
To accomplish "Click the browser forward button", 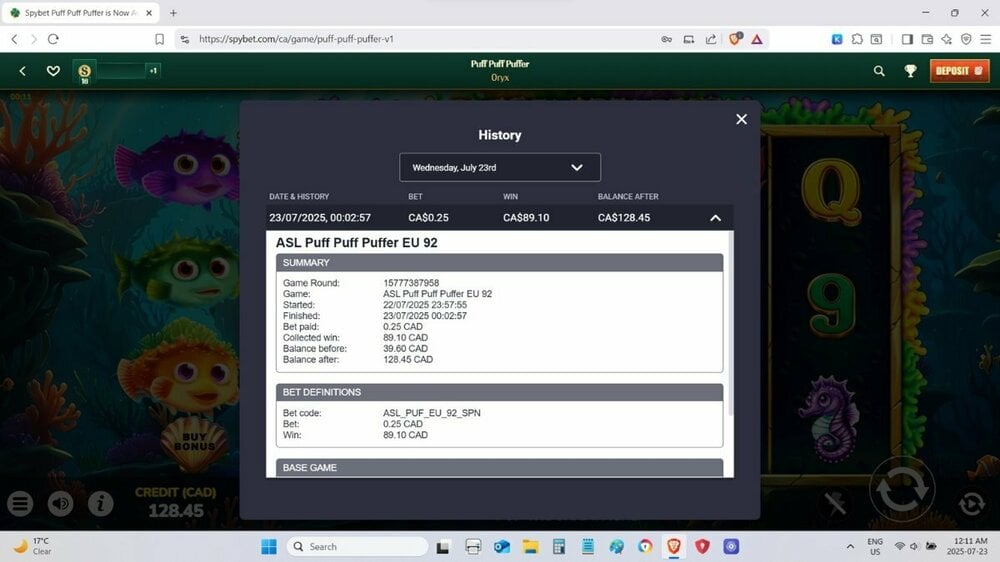I will (x=34, y=39).
